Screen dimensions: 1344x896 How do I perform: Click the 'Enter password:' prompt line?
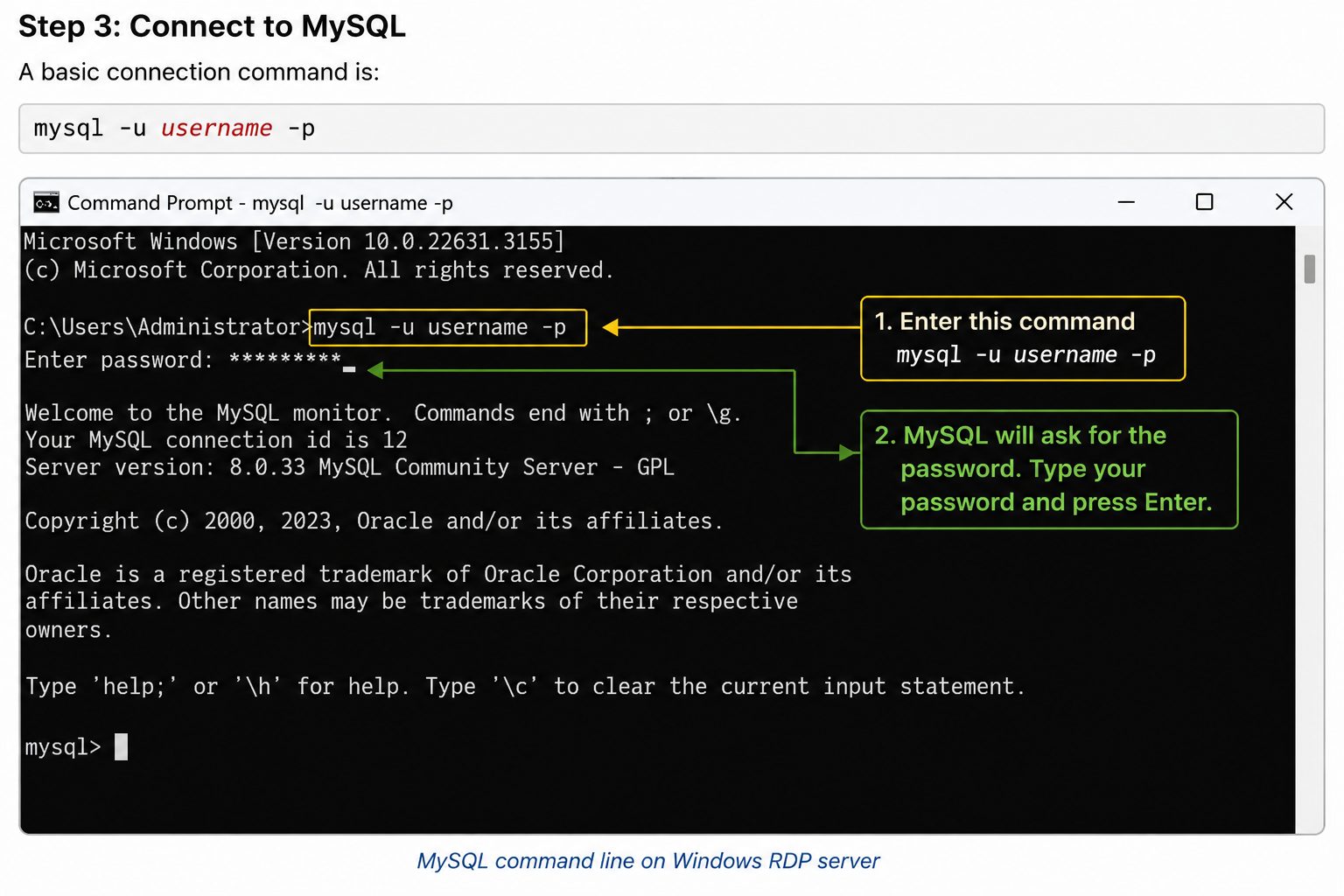click(183, 360)
